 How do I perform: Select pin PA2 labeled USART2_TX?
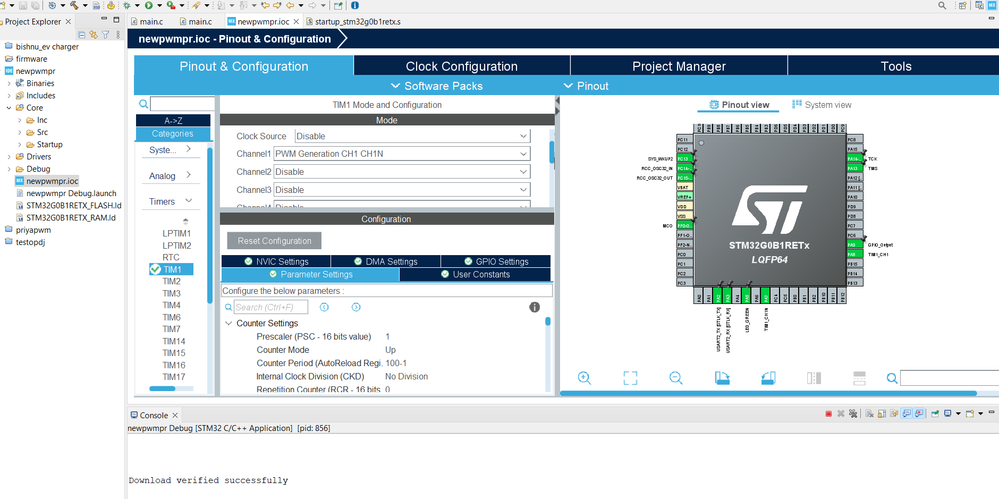coord(718,296)
